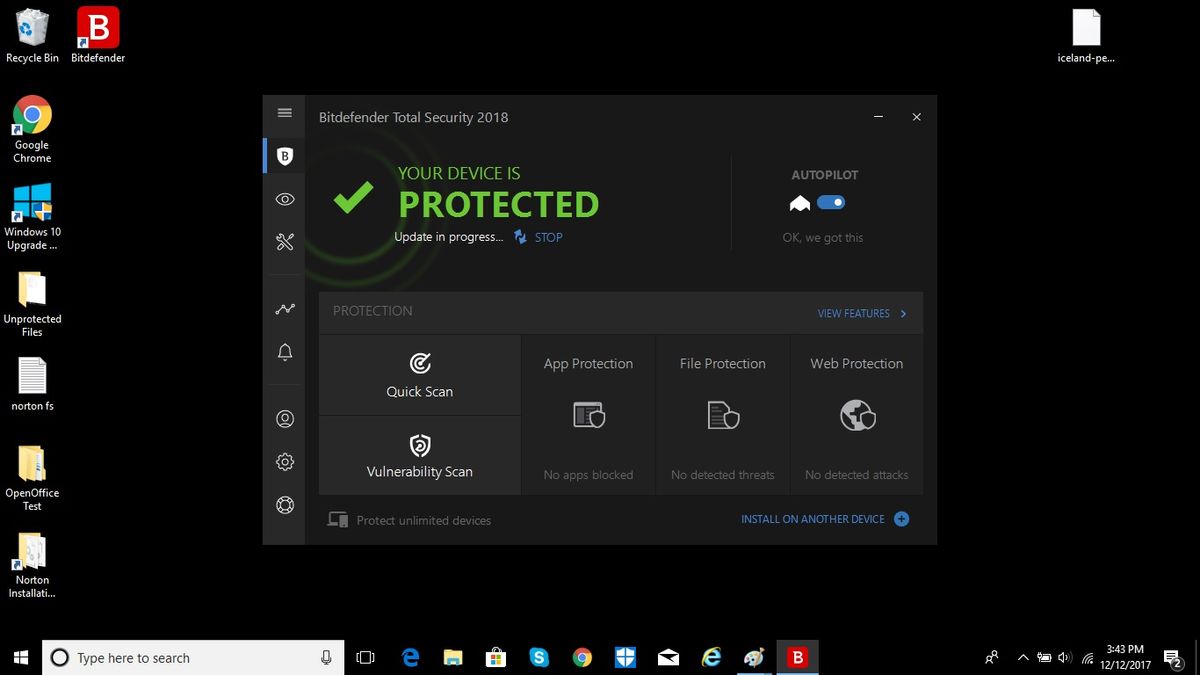Click the File Protection panel
This screenshot has width=1200, height=675.
(722, 415)
